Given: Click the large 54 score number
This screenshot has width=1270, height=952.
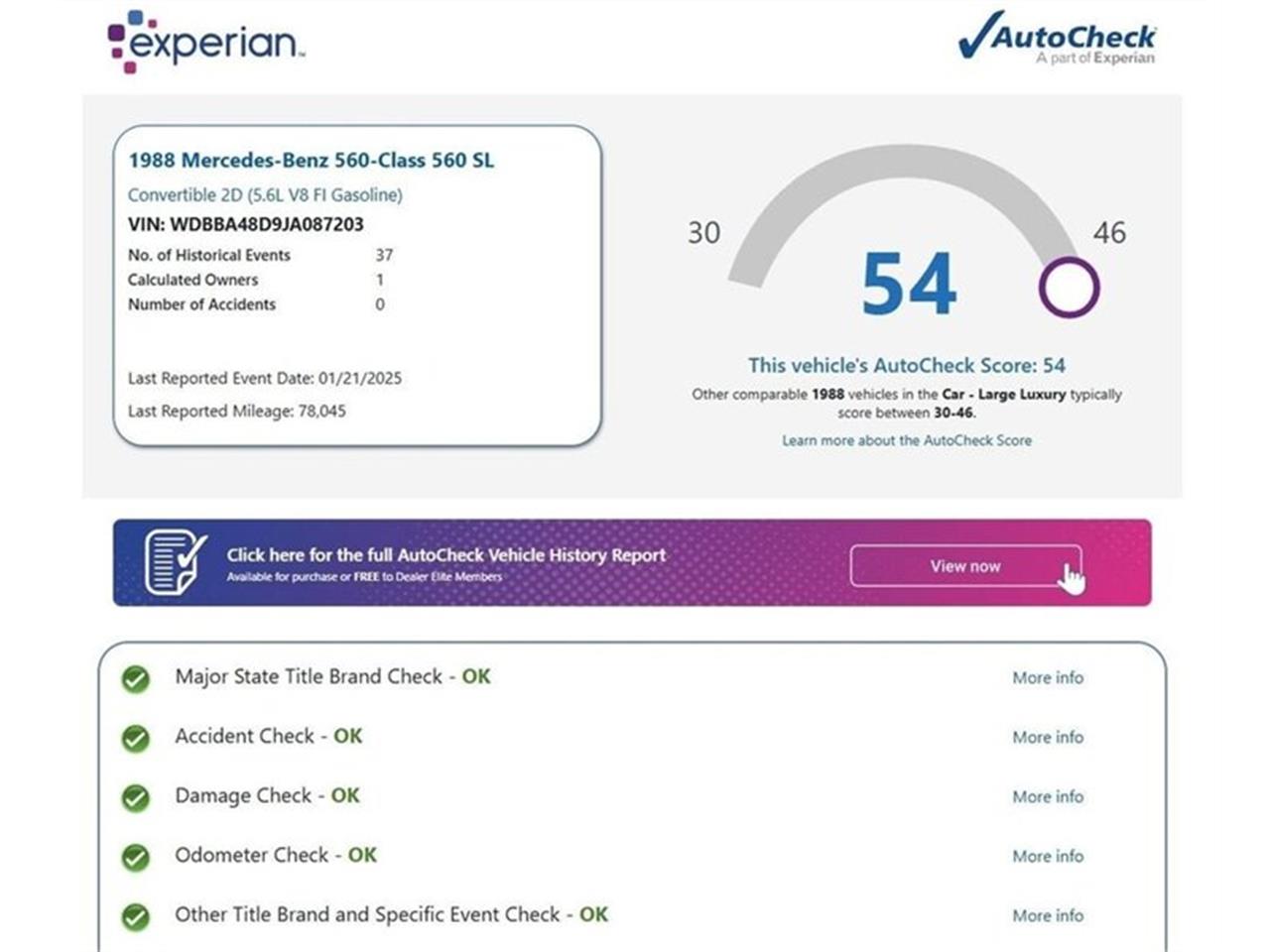Looking at the screenshot, I should (x=908, y=285).
